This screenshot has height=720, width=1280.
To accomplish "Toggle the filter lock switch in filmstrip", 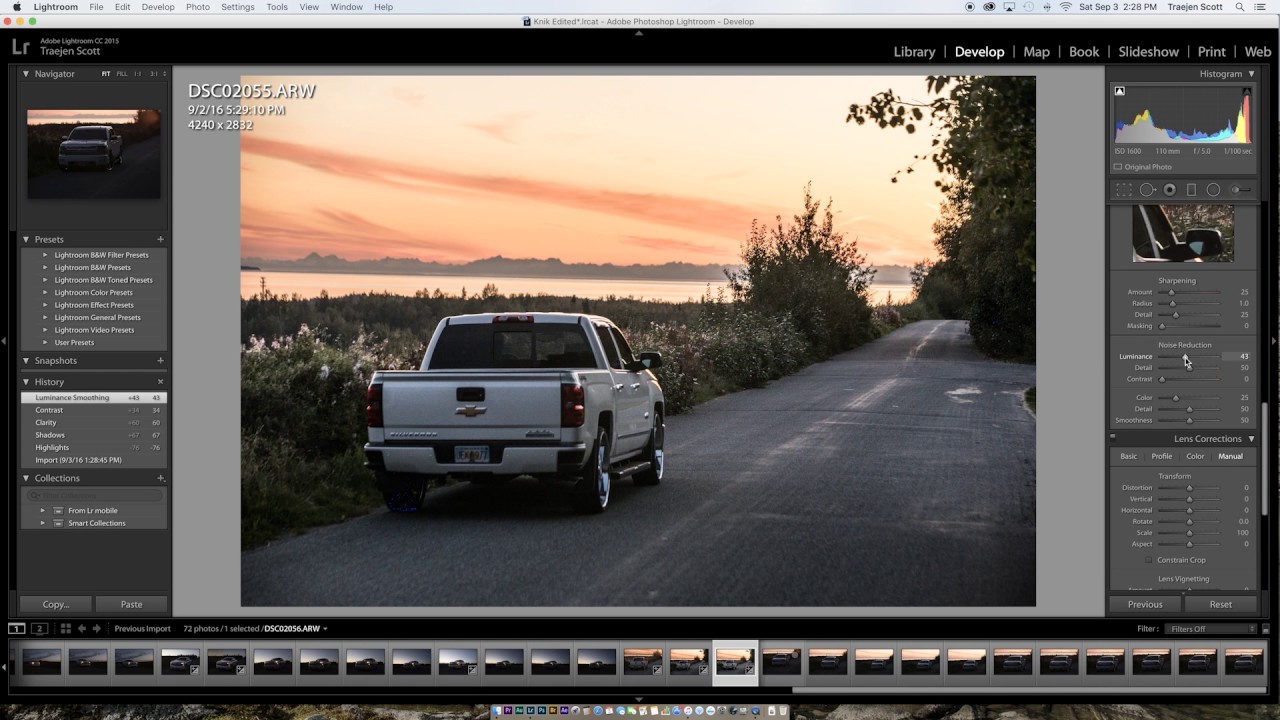I will [1266, 629].
